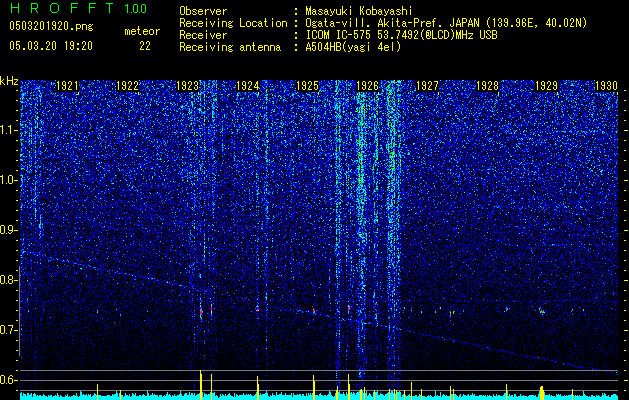Image resolution: width=629 pixels, height=400 pixels.
Task: Click the 1928 time marker
Action: point(487,85)
